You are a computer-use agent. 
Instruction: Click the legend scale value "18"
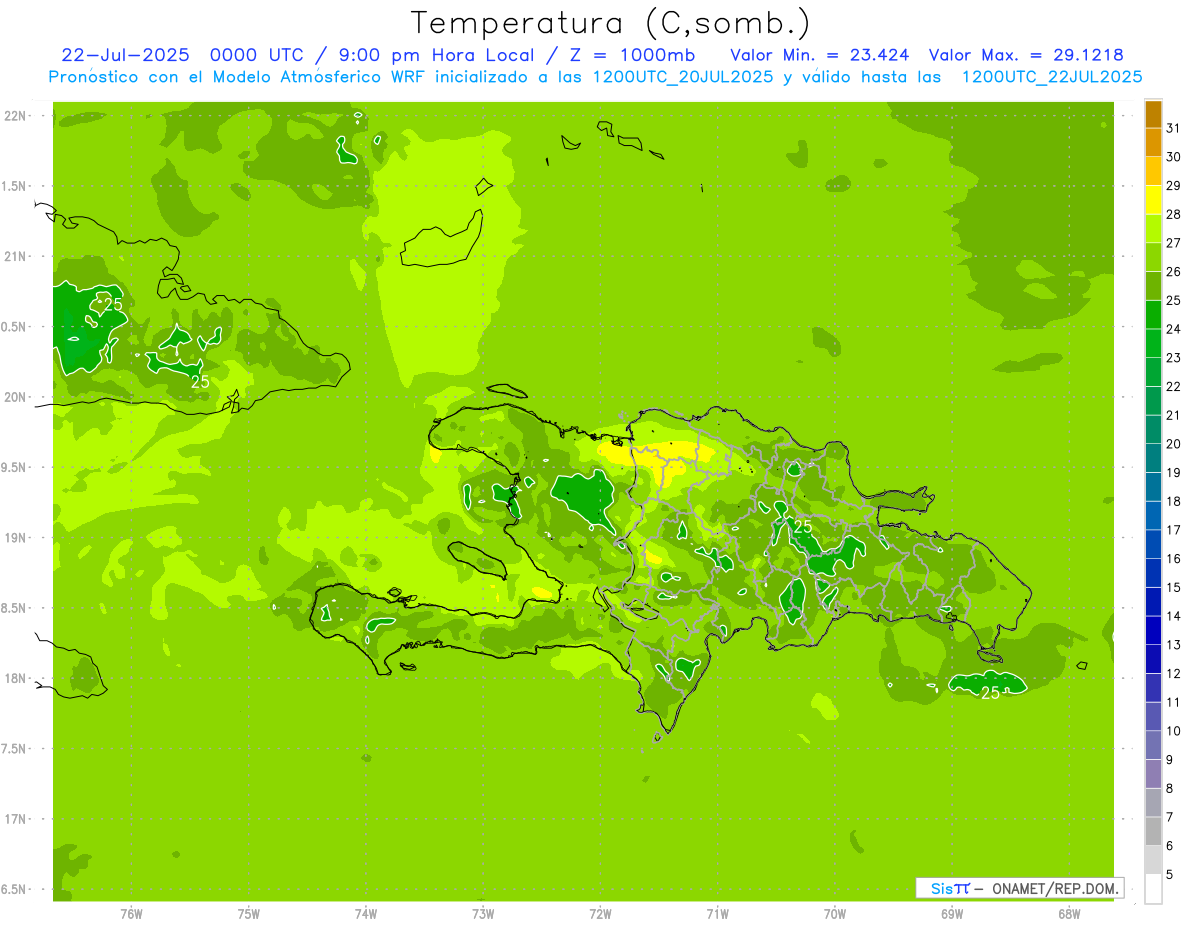[x=1173, y=502]
